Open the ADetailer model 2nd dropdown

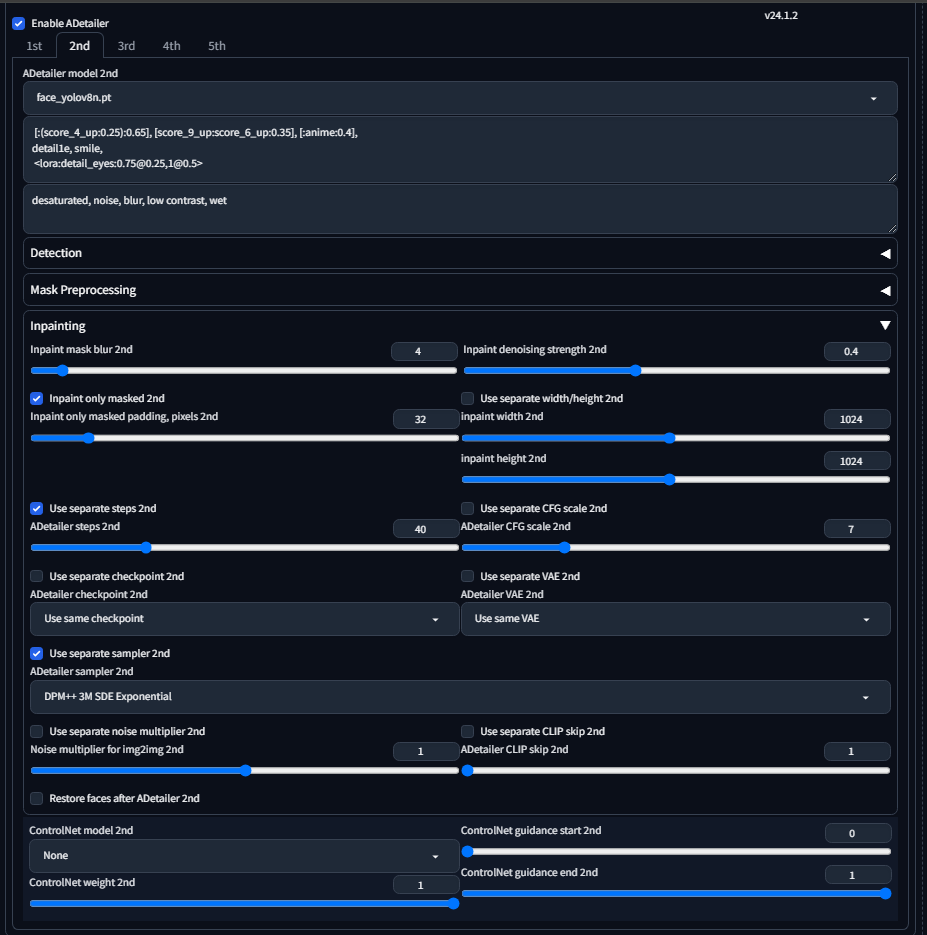[x=460, y=98]
